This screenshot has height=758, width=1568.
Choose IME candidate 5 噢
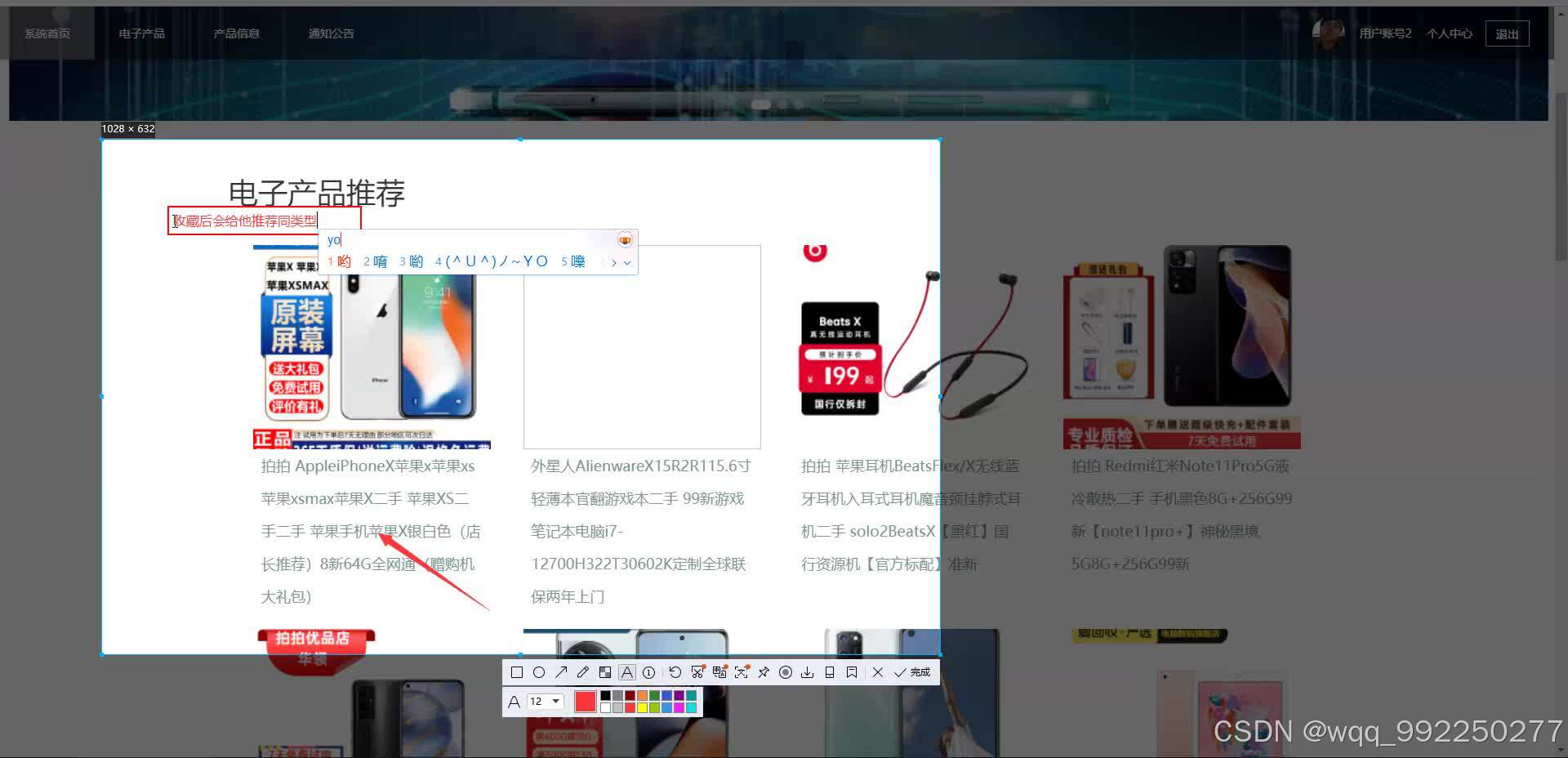pos(573,261)
